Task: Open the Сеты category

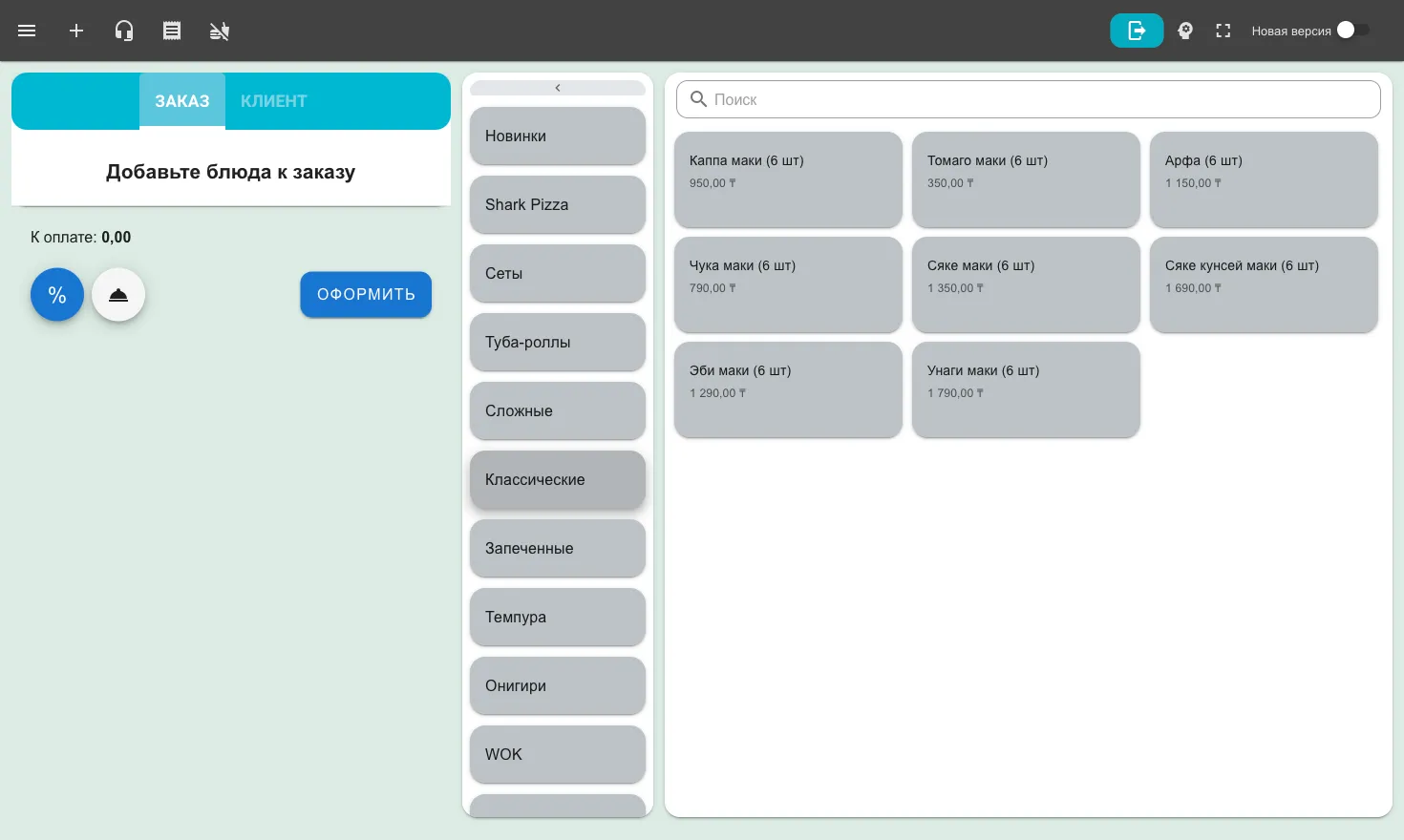Action: (x=558, y=273)
